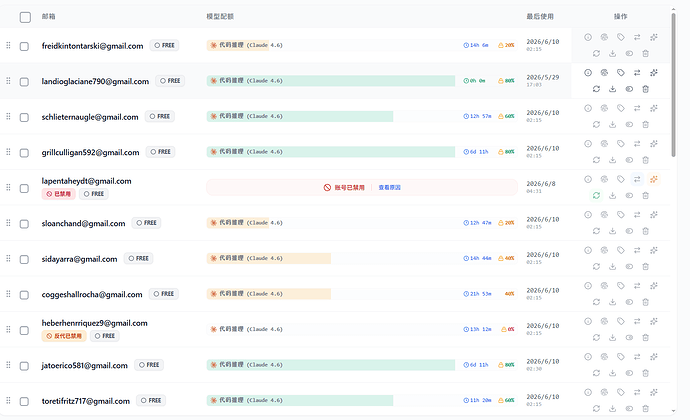
Task: Click red 已禁用 badge under lapentaheydt@gmail.com
Action: [59, 194]
